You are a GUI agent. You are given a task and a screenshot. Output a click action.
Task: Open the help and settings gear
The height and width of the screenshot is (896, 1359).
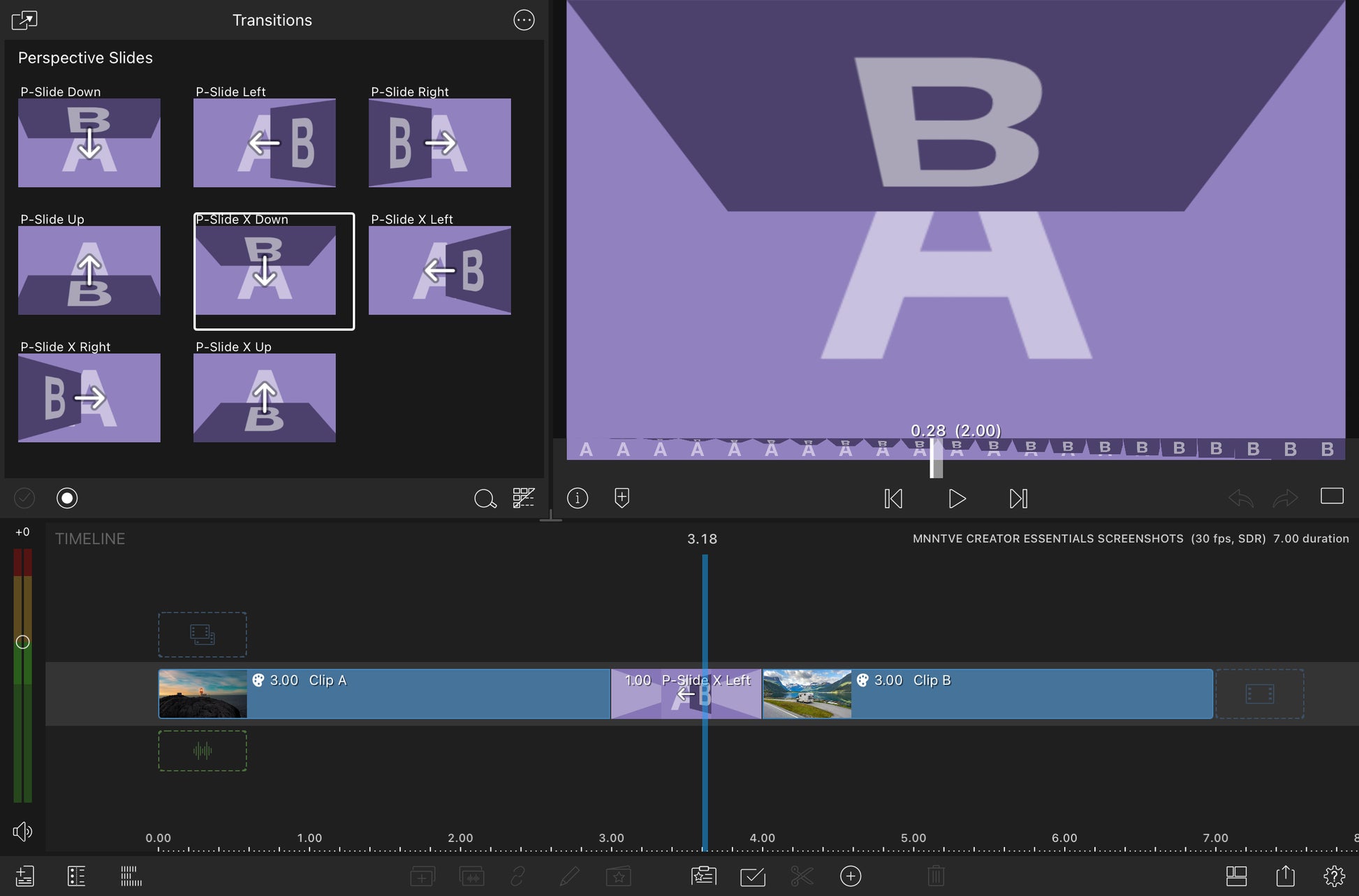coord(1333,876)
